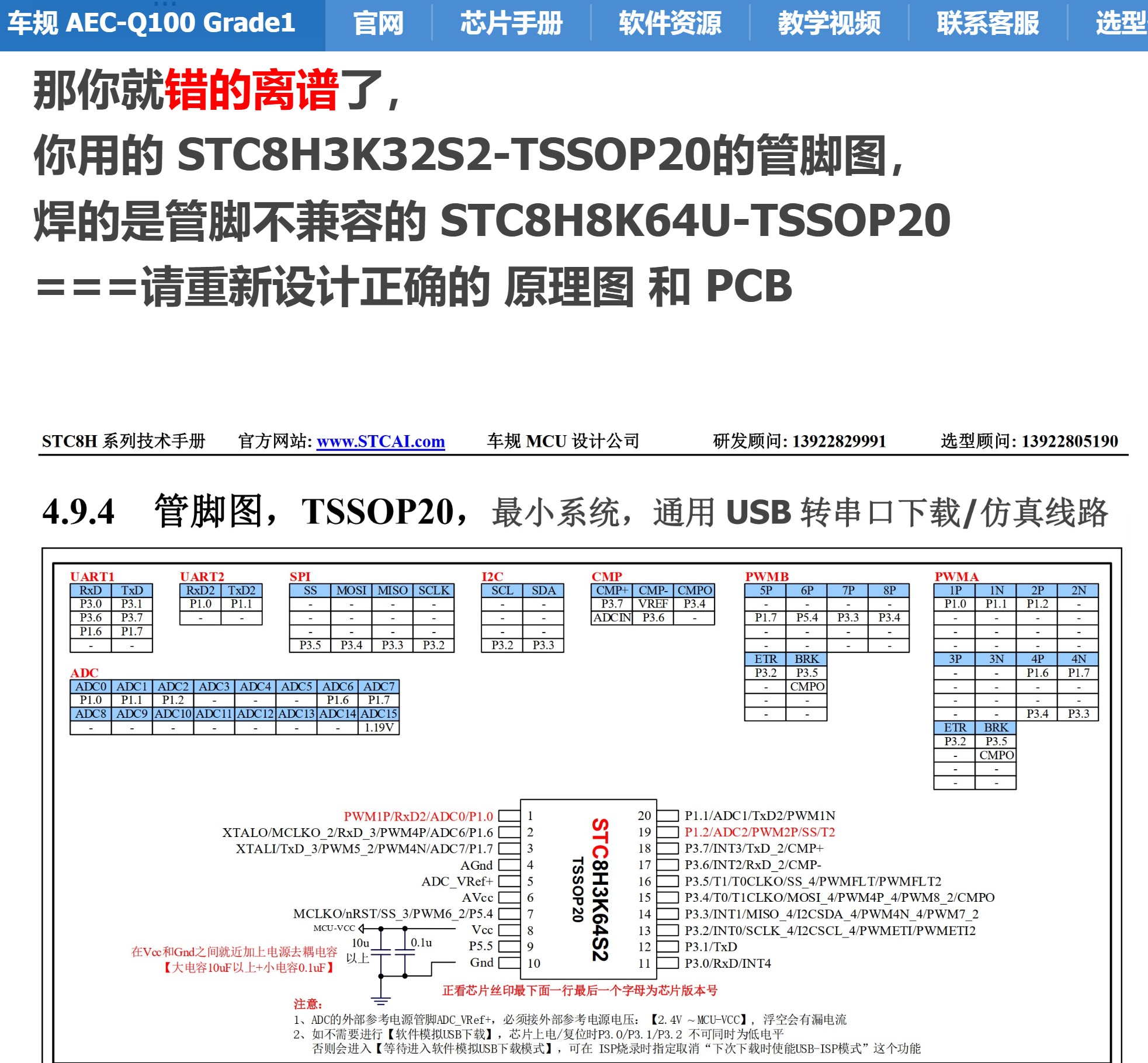Click the pin 11 label P3.0/RxD/INT4
Screen dimensions: 1148x1063
pos(728,963)
